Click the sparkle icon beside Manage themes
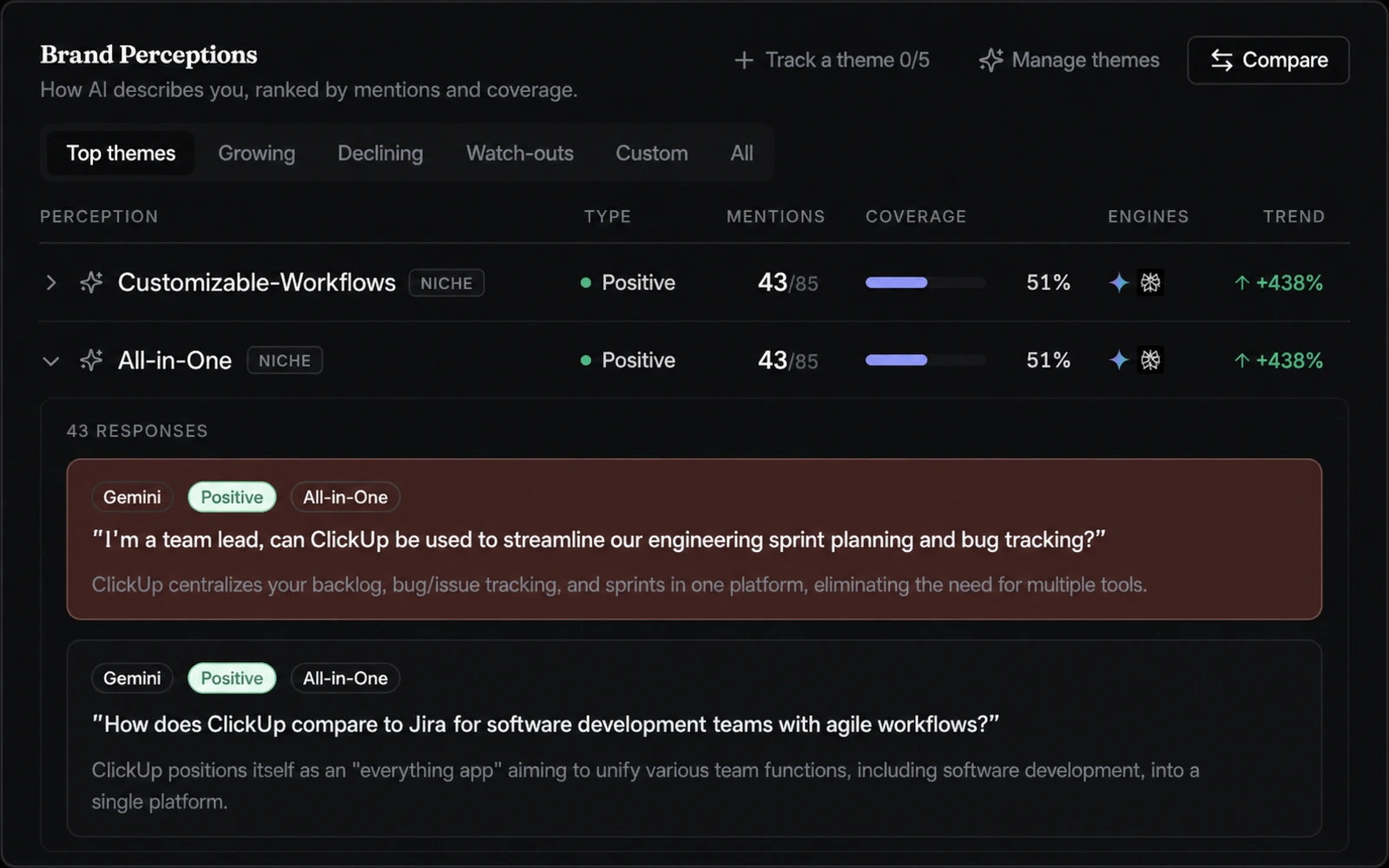The image size is (1389, 868). [x=991, y=60]
